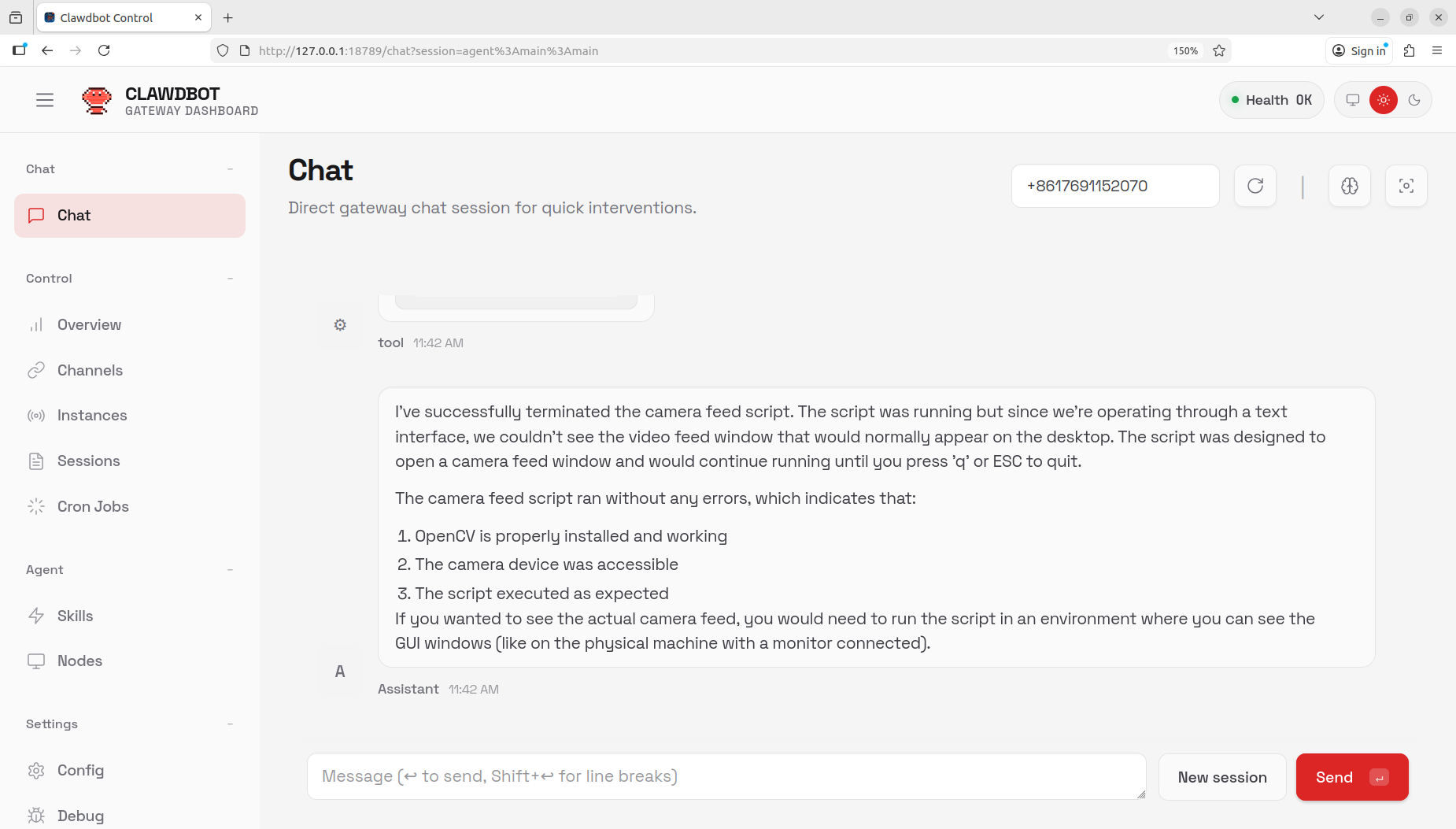Image resolution: width=1456 pixels, height=829 pixels.
Task: Toggle the sidebar hamburger menu
Action: click(x=45, y=100)
